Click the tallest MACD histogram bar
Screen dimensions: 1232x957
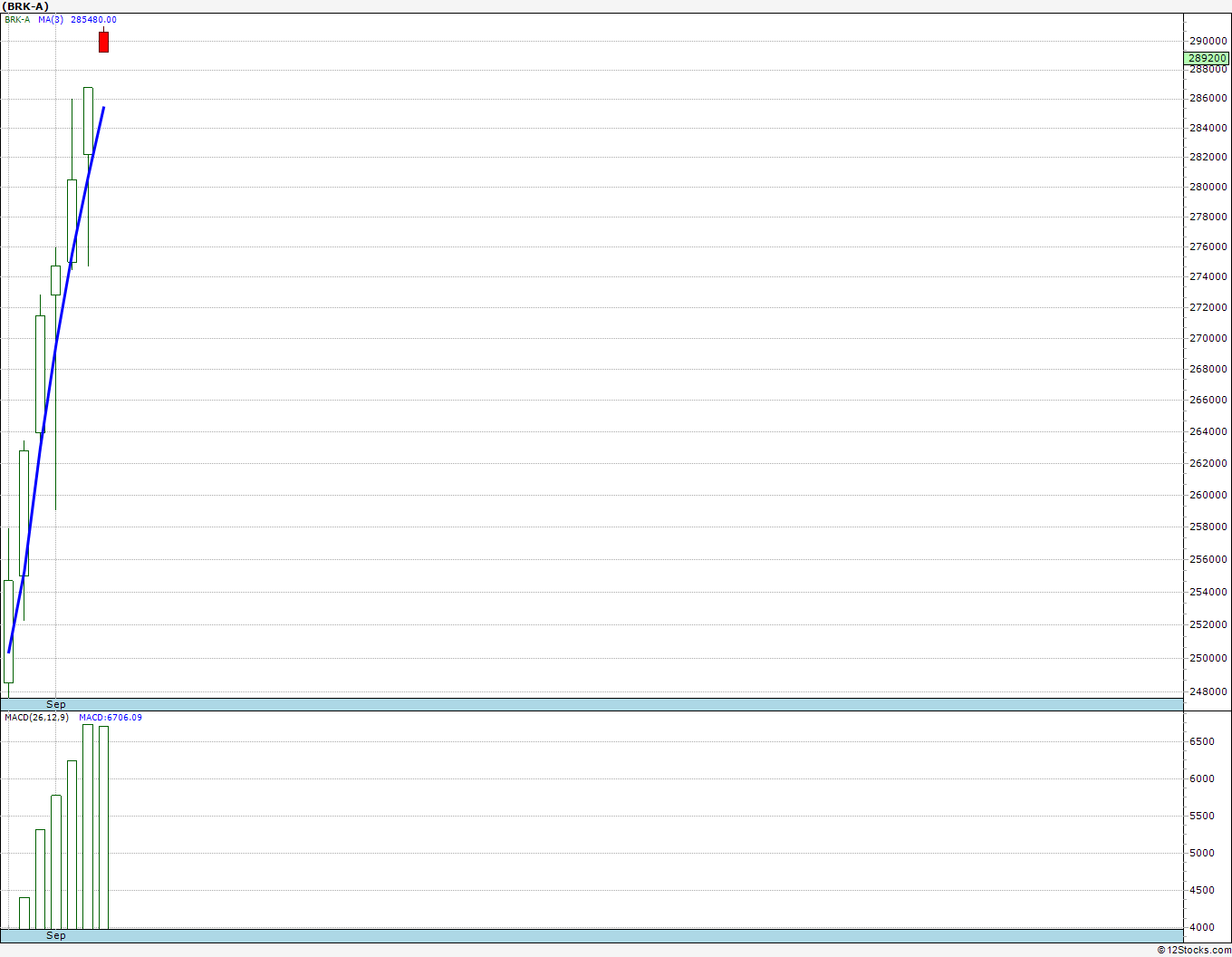tap(88, 826)
